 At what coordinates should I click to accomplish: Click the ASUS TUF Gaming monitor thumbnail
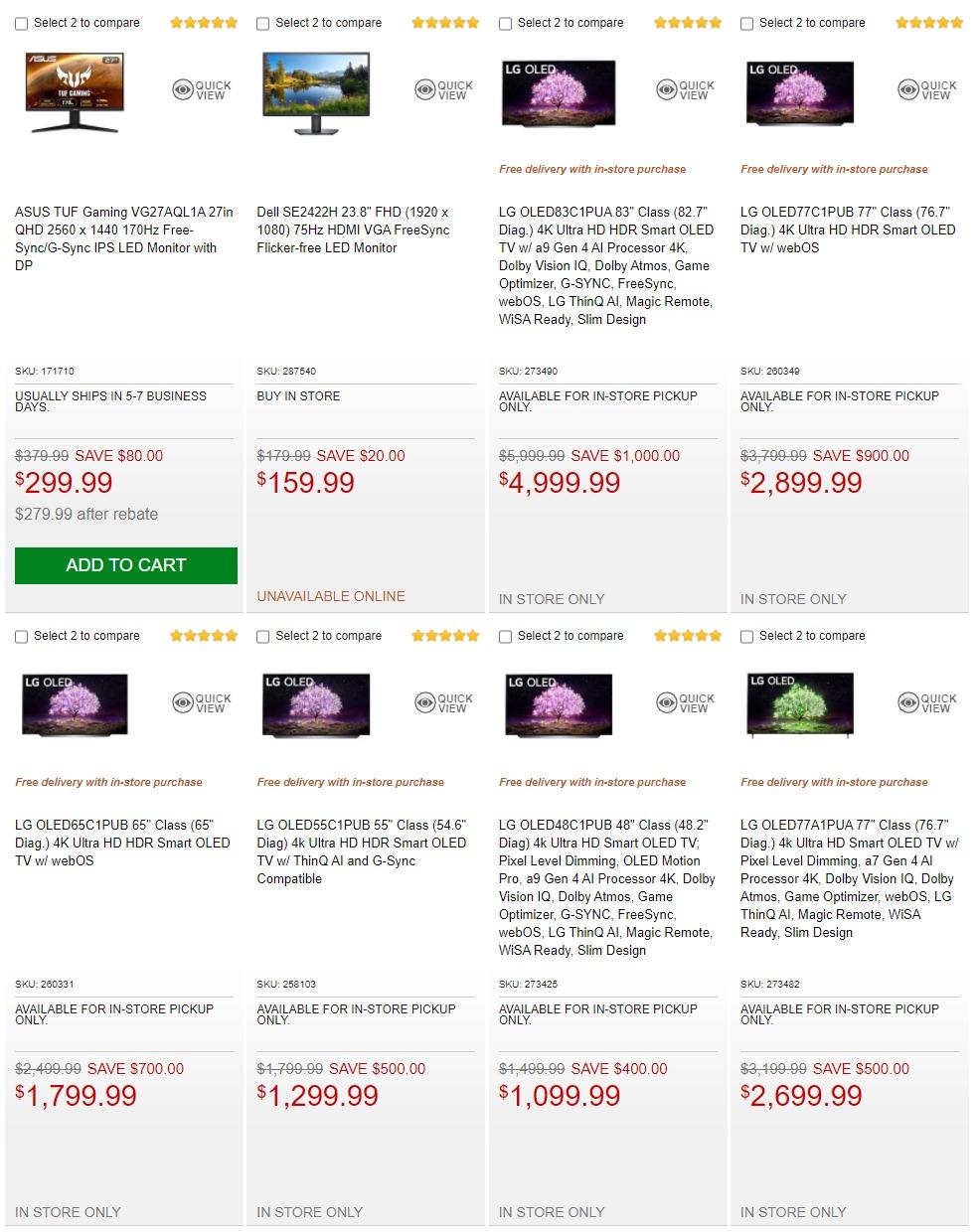tap(75, 91)
